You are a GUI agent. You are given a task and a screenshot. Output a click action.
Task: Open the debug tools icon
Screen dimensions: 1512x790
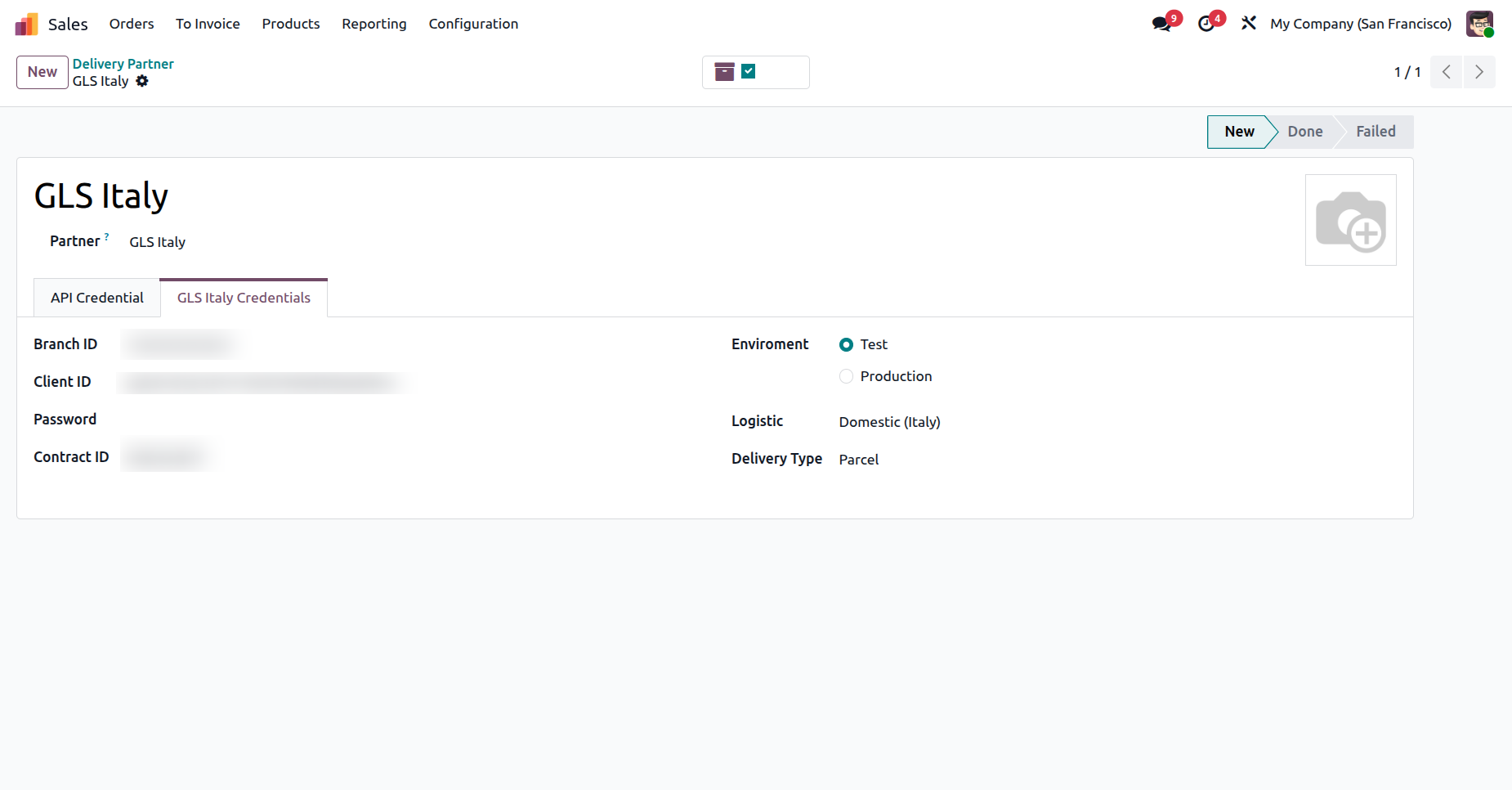[1248, 24]
